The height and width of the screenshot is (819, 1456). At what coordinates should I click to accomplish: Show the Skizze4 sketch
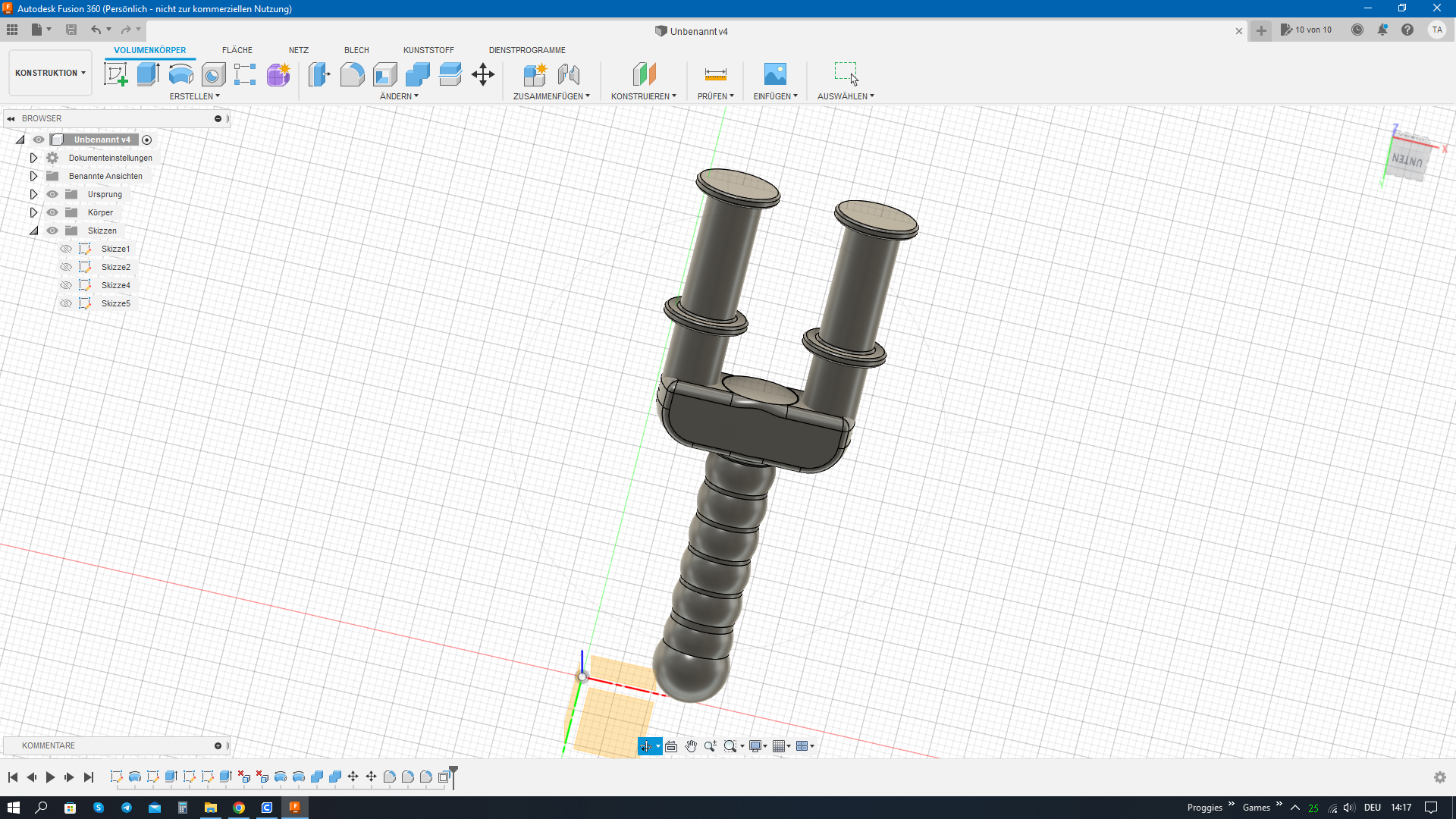click(x=66, y=285)
